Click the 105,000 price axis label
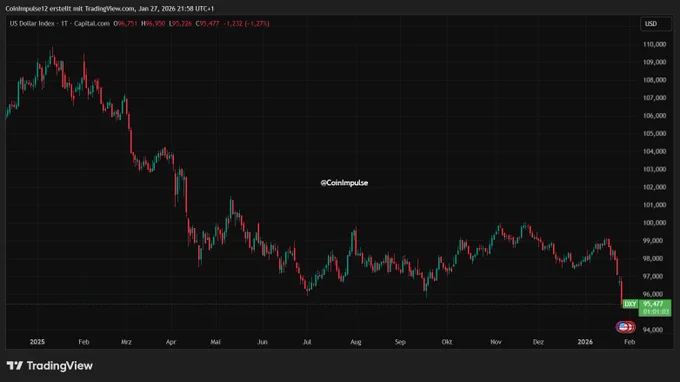 tap(654, 133)
